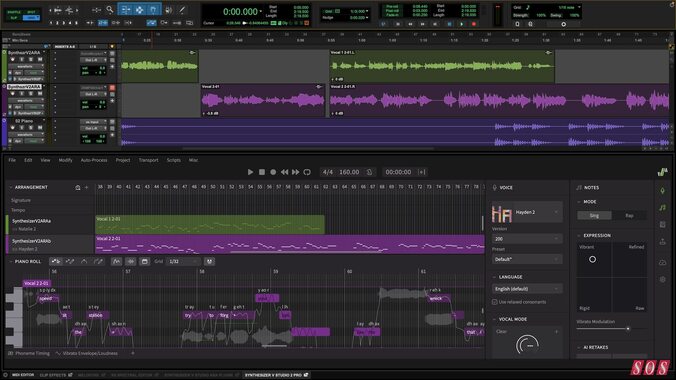This screenshot has width=676, height=380.
Task: Click the calendar-shaped icon in Piano Roll toolbar
Action: 144,261
